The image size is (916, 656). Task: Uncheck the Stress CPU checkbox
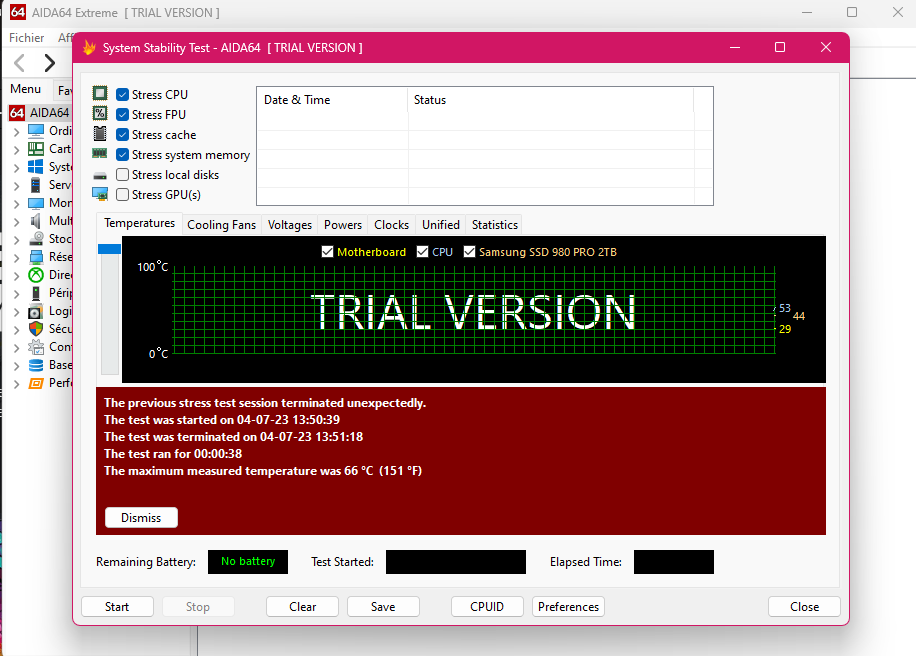(x=122, y=94)
